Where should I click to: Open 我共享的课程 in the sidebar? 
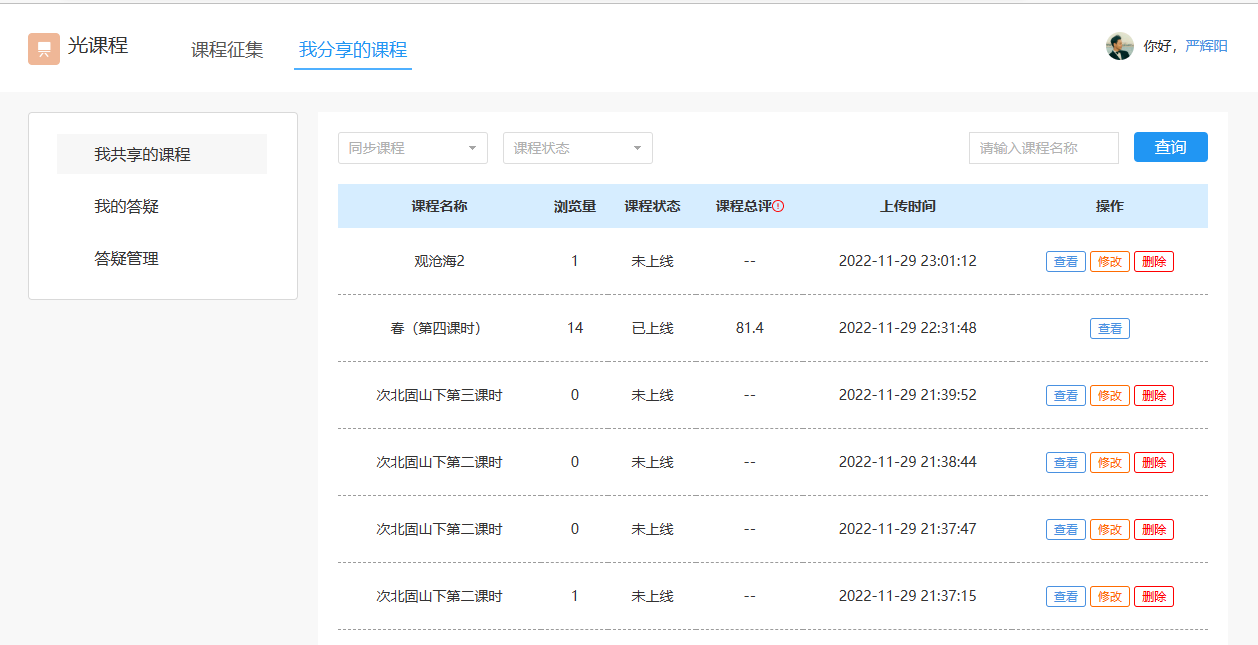point(143,155)
